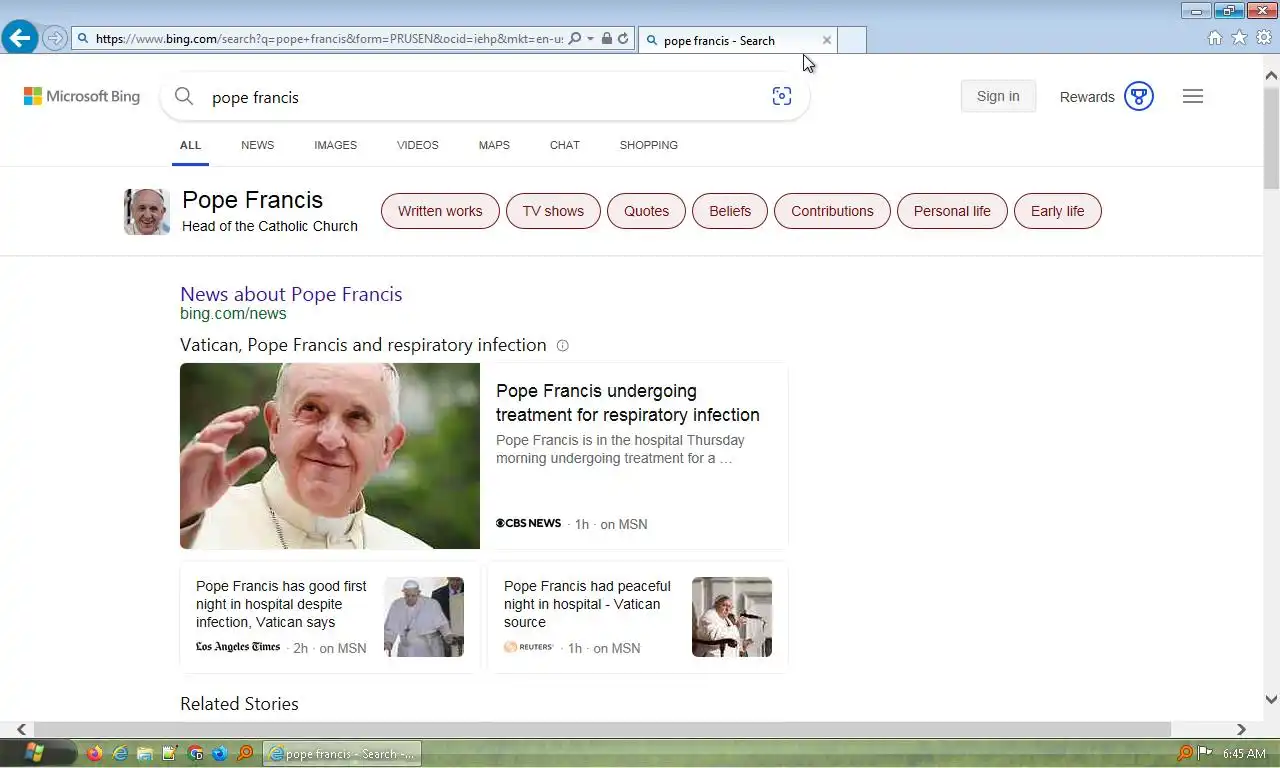Open 'News about Pope Francis' link
The height and width of the screenshot is (768, 1280).
point(291,294)
